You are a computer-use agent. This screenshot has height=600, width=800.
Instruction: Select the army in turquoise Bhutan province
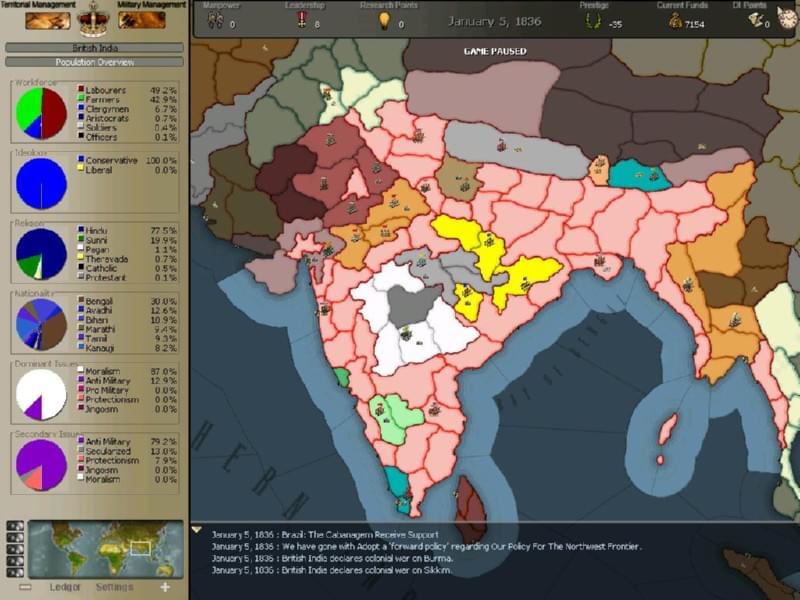pyautogui.click(x=654, y=176)
